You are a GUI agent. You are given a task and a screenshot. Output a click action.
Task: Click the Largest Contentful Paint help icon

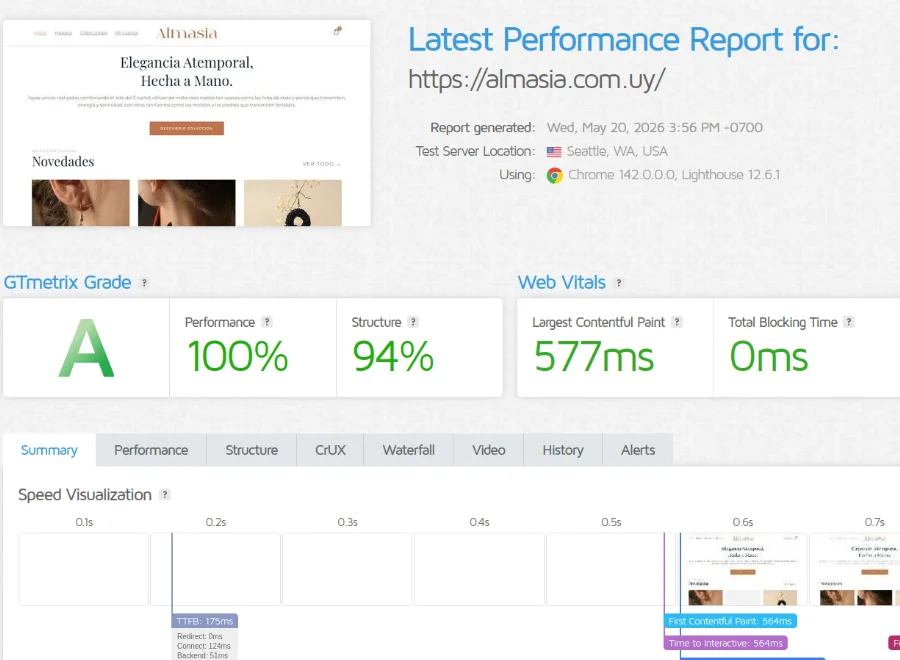pos(677,322)
